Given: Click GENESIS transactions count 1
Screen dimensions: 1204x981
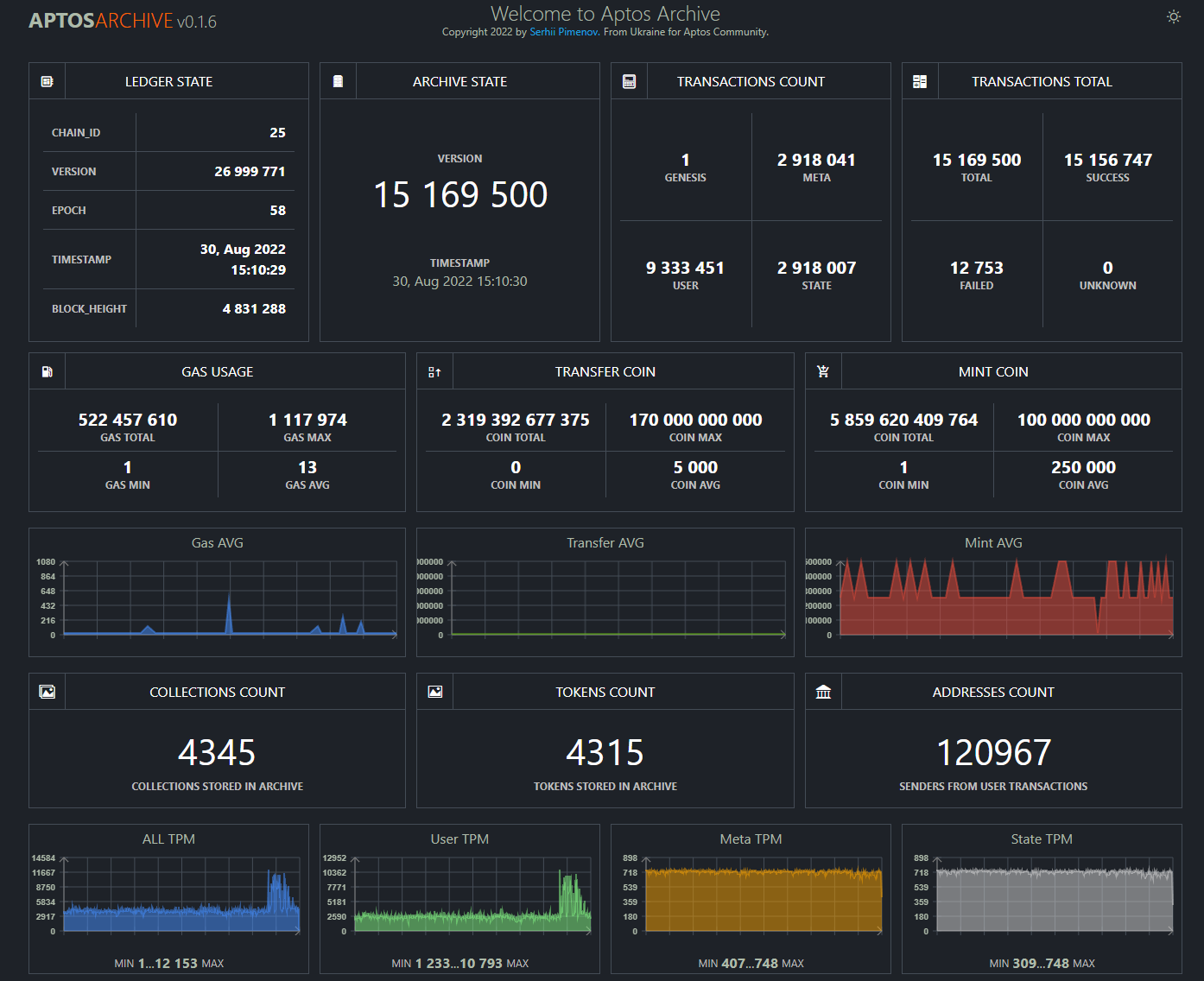Looking at the screenshot, I should [x=685, y=160].
